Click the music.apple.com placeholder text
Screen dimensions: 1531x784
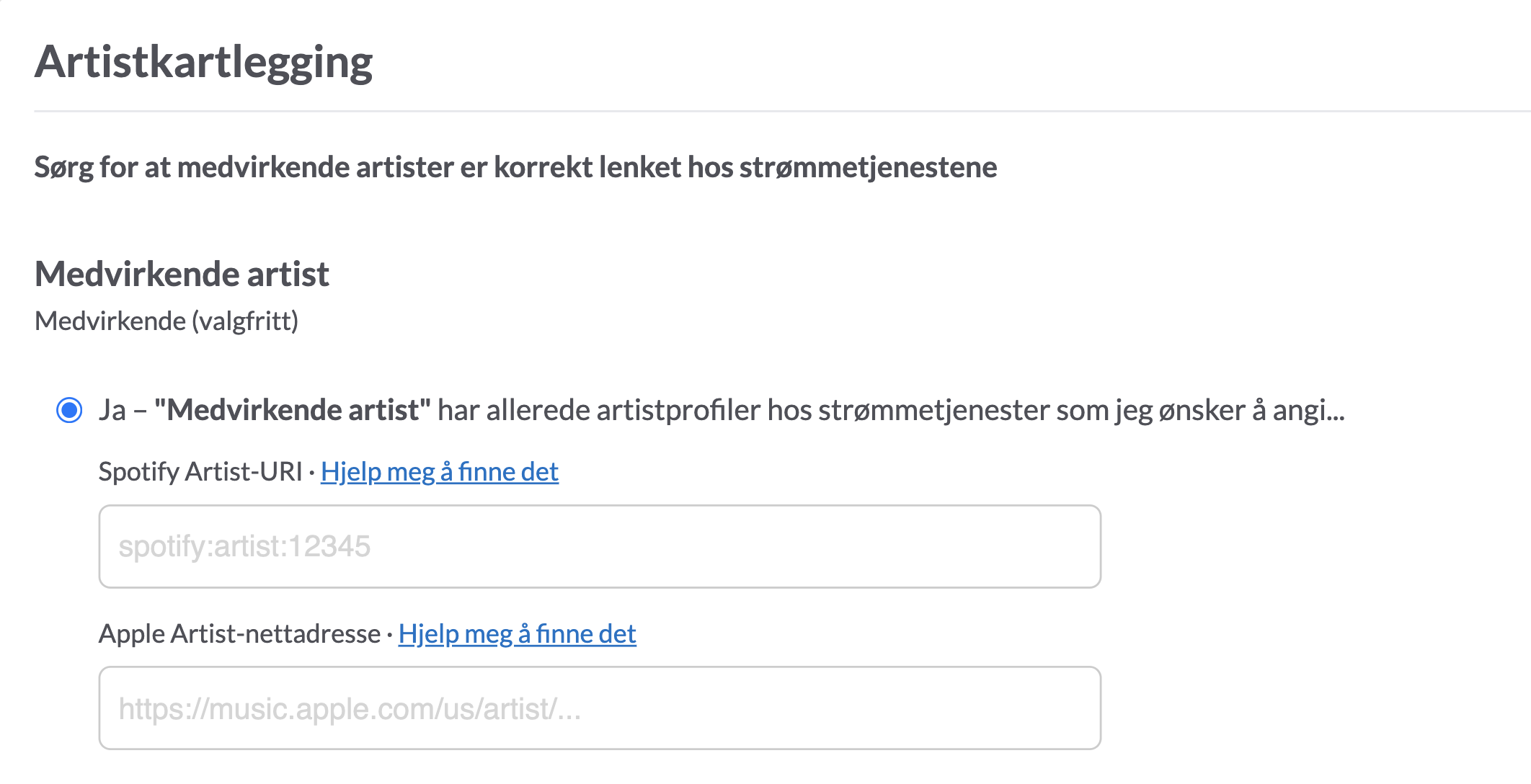(350, 709)
